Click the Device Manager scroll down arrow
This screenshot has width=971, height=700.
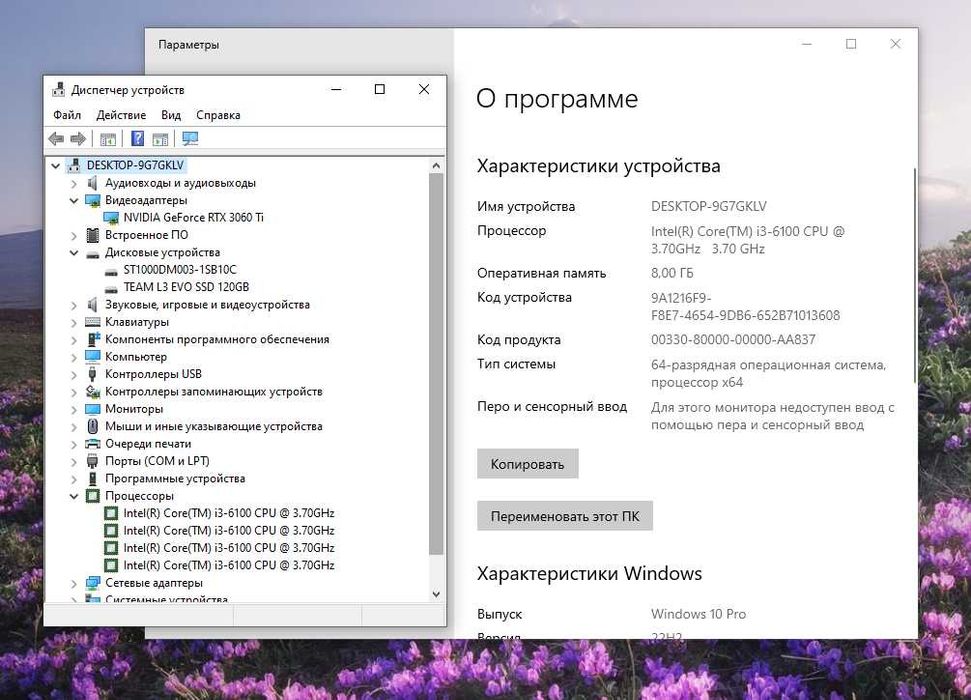436,594
